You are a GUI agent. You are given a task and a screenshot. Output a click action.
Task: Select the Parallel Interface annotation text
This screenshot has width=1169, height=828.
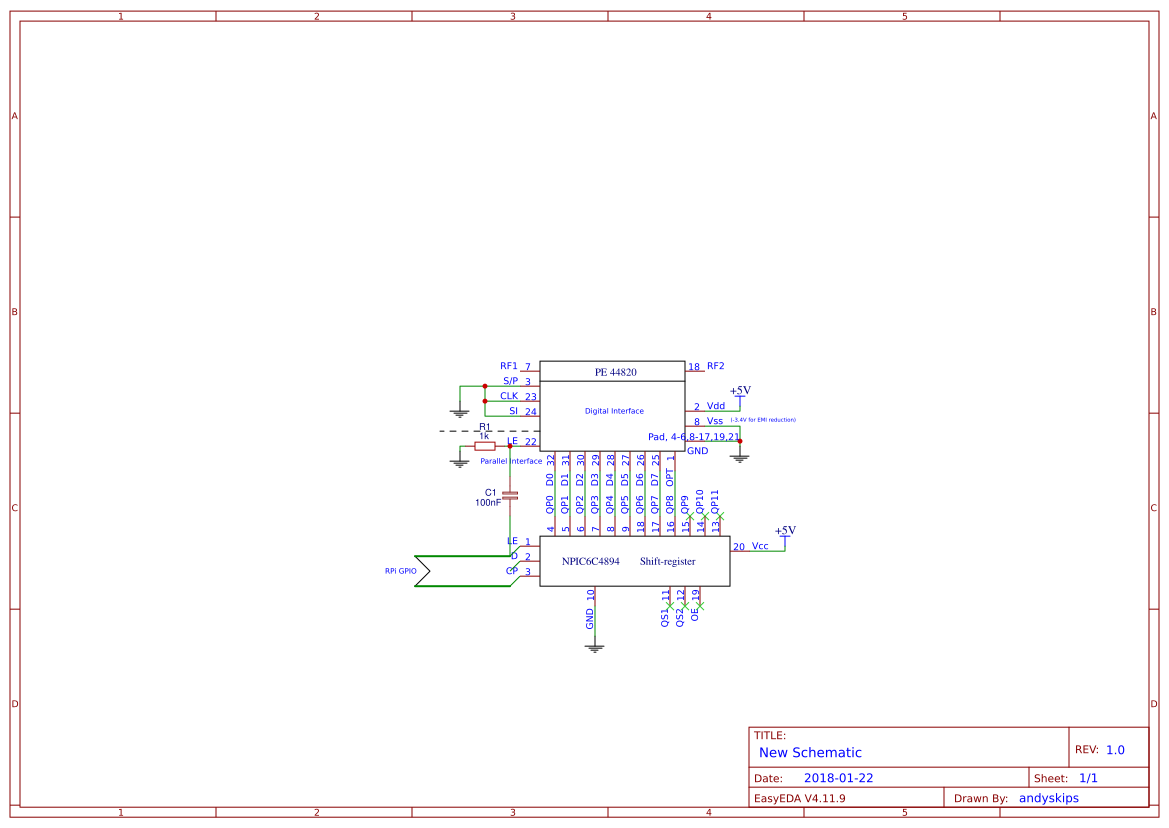tap(512, 462)
